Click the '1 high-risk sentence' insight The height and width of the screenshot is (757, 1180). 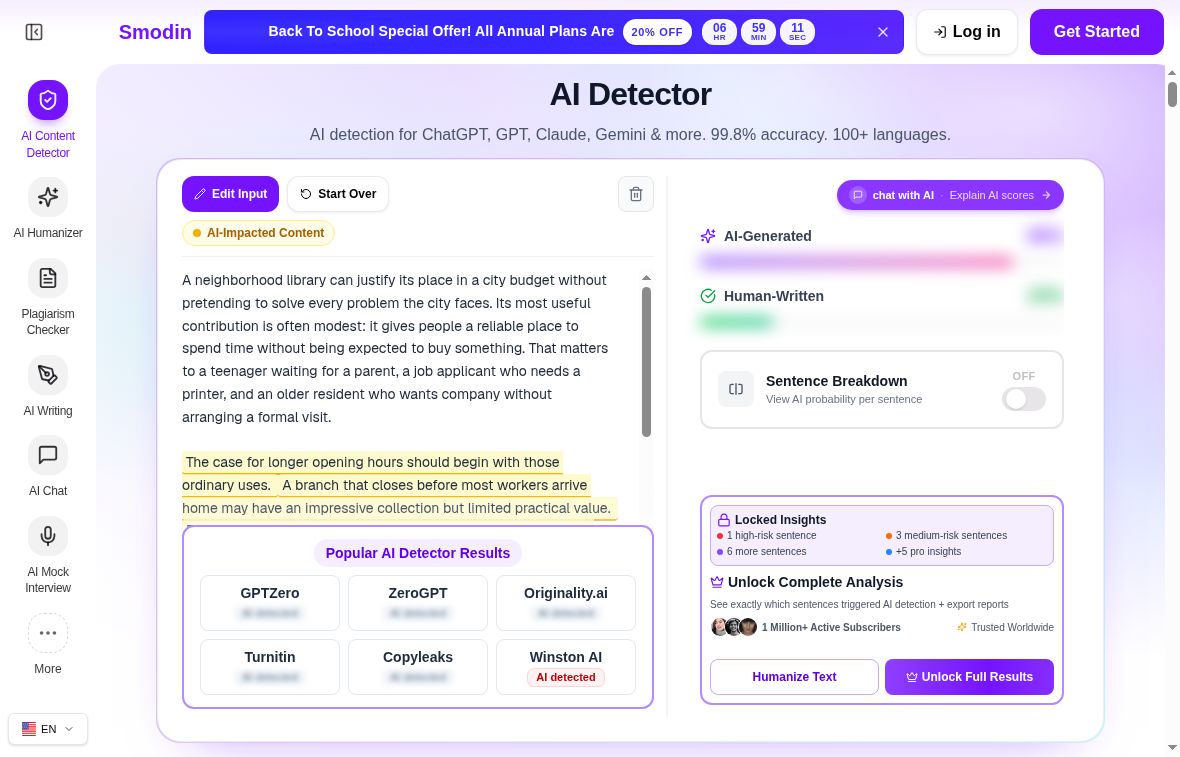(766, 536)
